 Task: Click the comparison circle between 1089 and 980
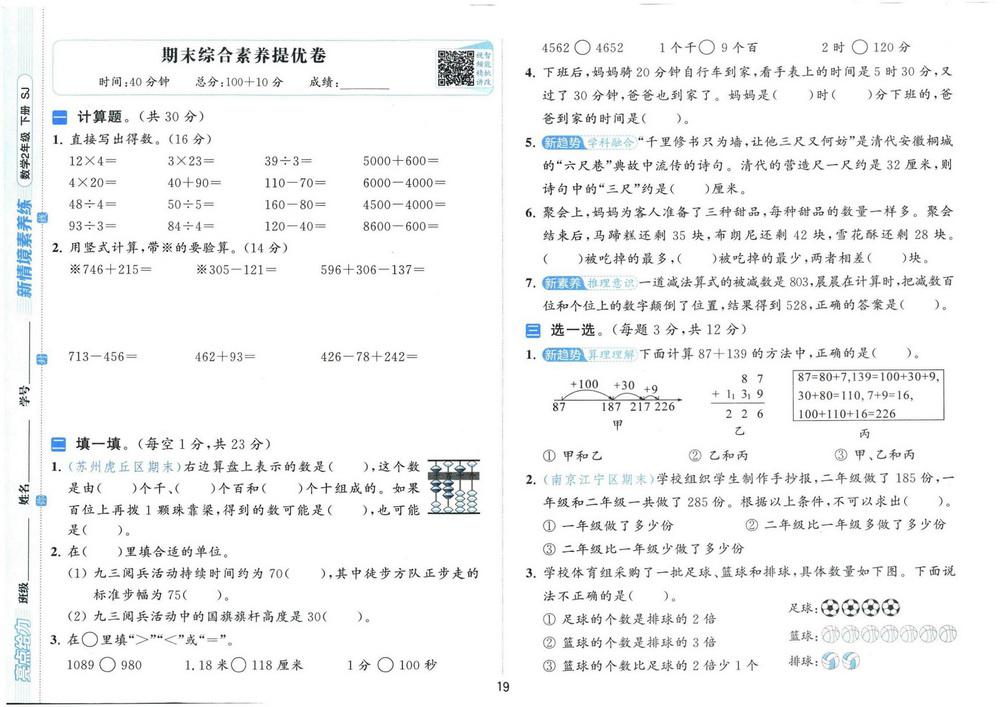click(x=108, y=665)
